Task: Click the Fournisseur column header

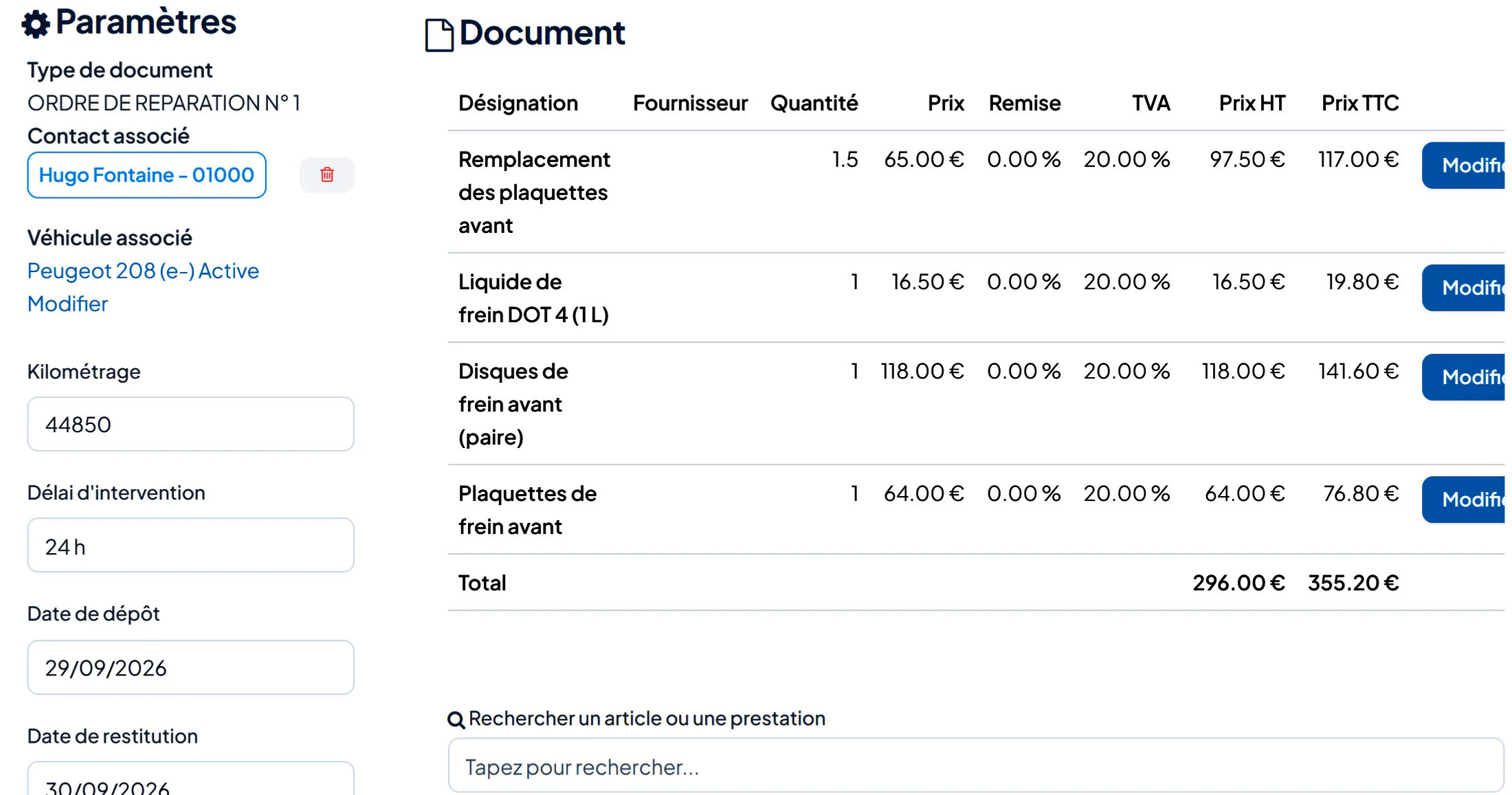Action: point(690,103)
